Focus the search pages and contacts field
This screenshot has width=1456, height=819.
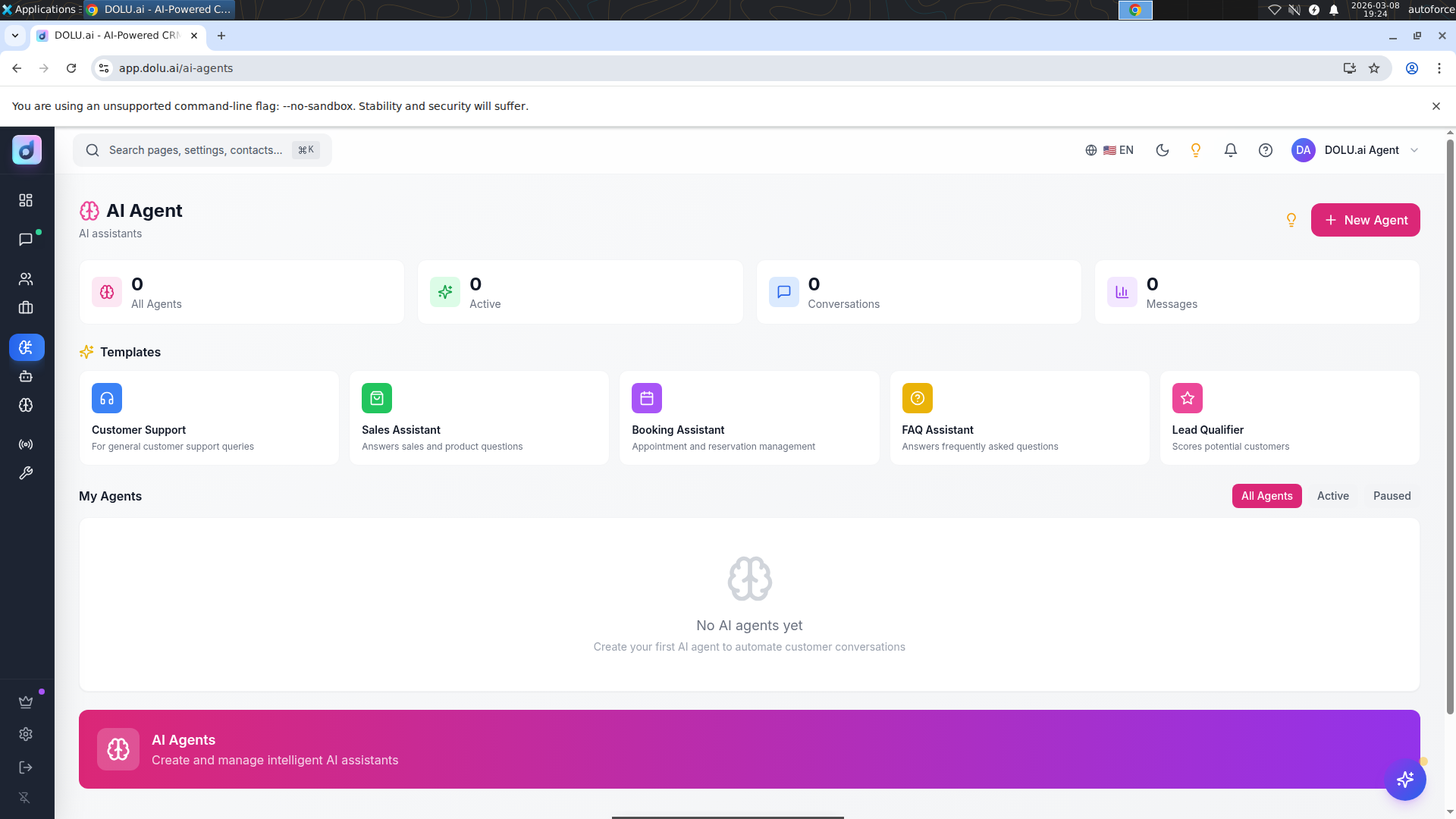202,150
